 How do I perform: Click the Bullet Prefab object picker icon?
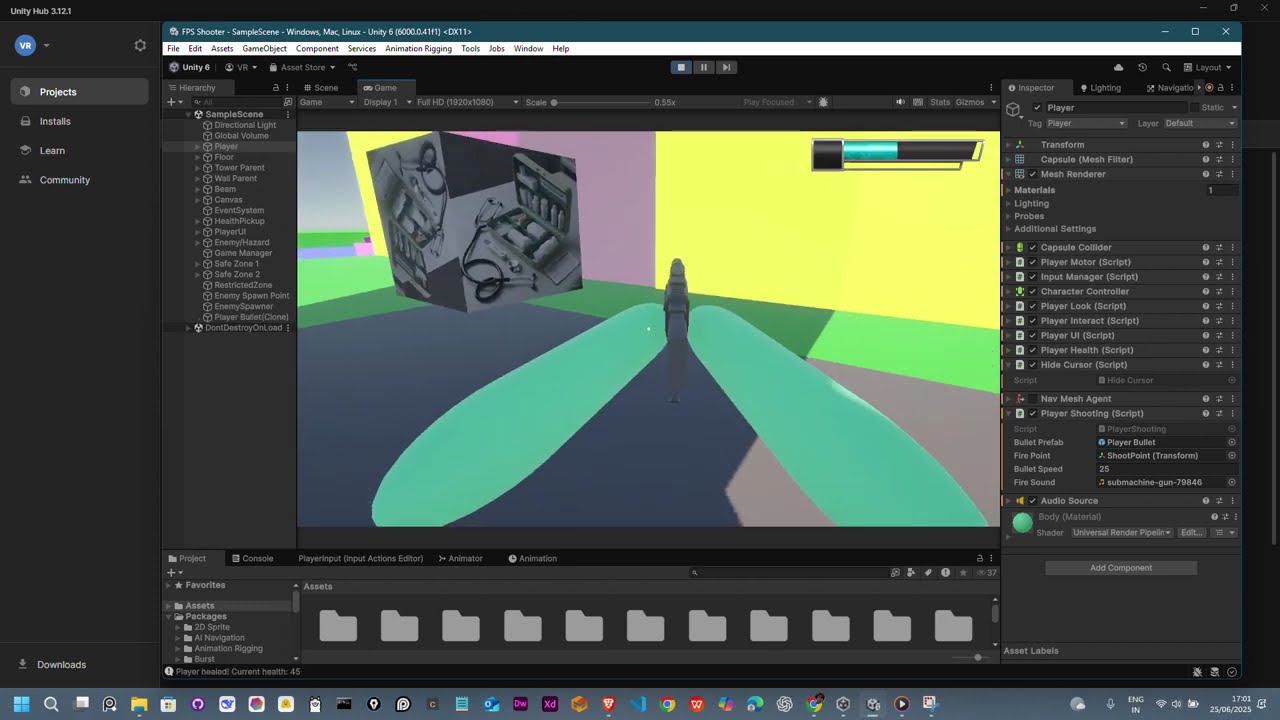pos(1232,442)
